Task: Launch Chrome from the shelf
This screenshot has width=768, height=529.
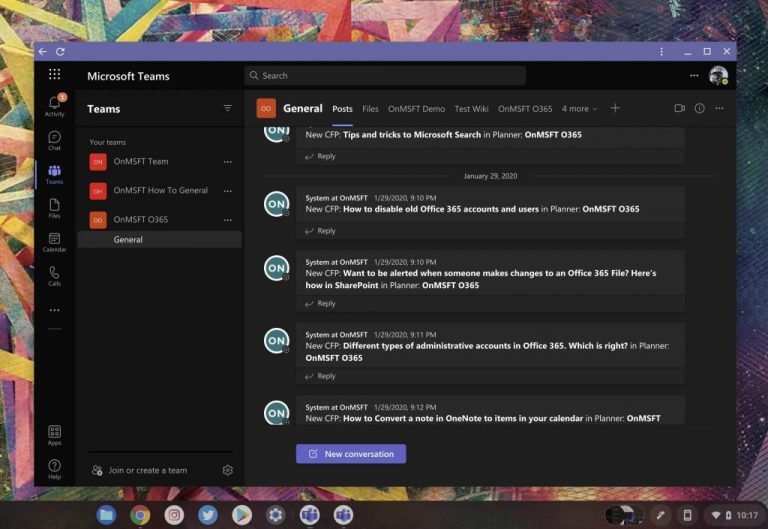Action: [140, 515]
